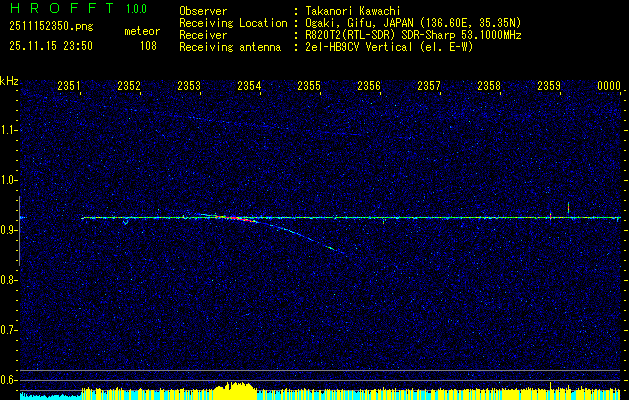629x400 pixels.
Task: Click the 2354 time marker
Action: click(249, 86)
